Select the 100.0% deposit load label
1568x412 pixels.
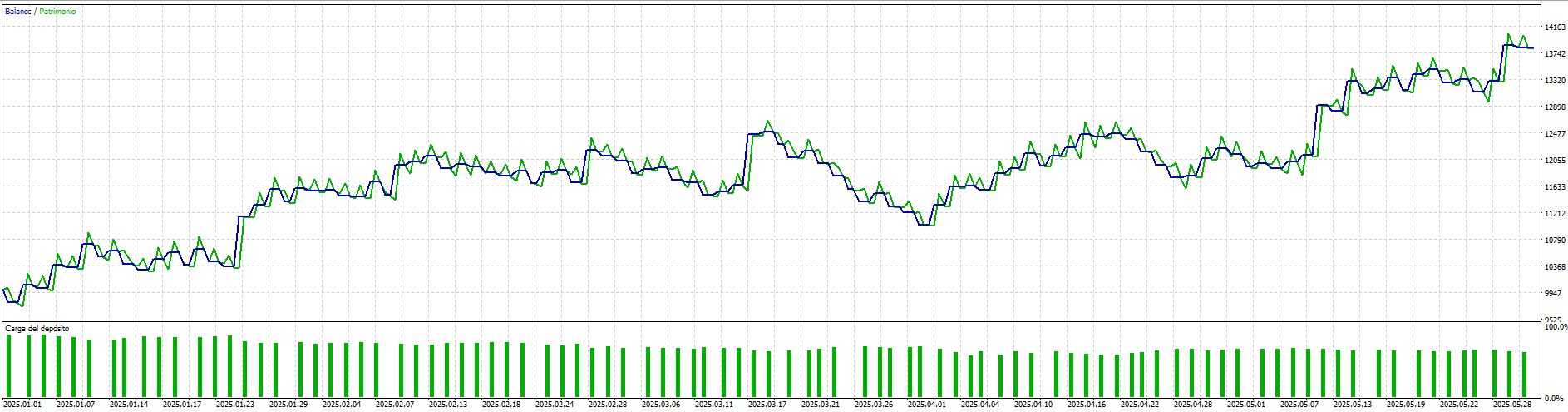1556,328
